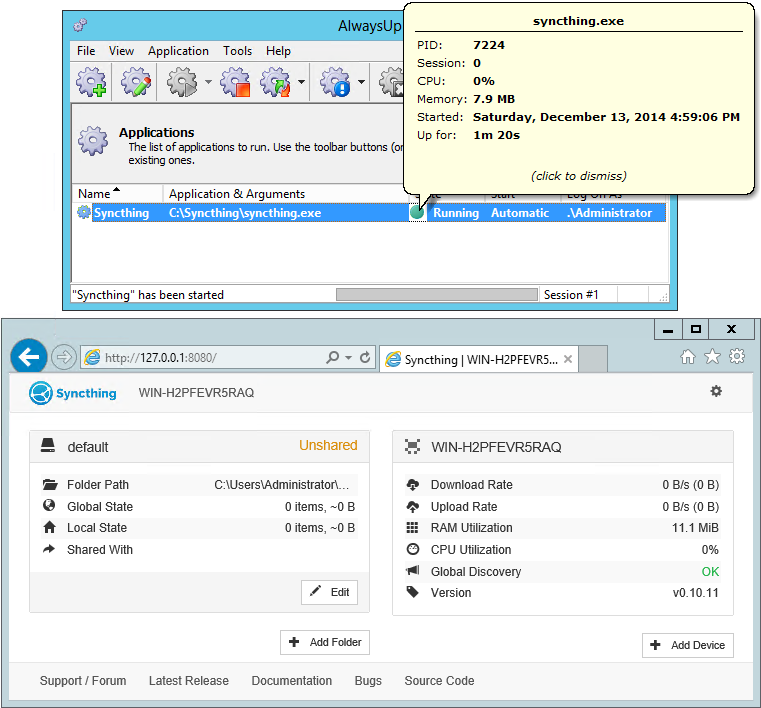Image resolution: width=761 pixels, height=708 pixels.
Task: Click the Version value v0.10.11
Action: pos(695,593)
